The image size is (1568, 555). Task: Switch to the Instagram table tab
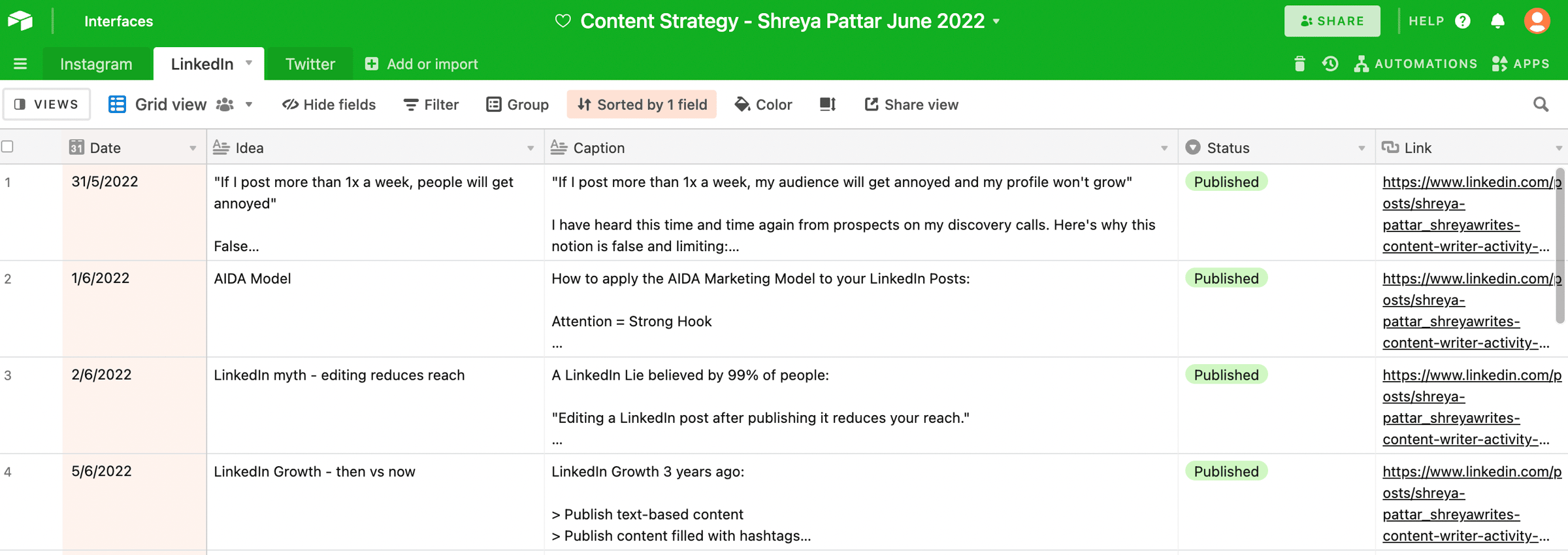[96, 64]
